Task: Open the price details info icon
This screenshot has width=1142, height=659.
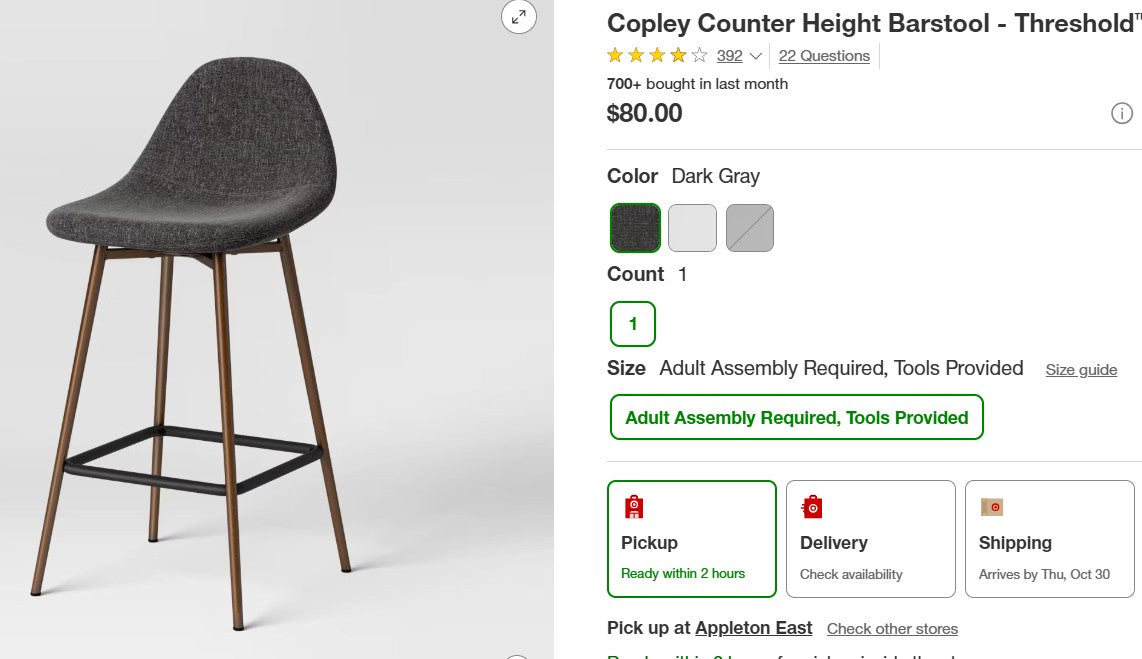Action: 1123,113
